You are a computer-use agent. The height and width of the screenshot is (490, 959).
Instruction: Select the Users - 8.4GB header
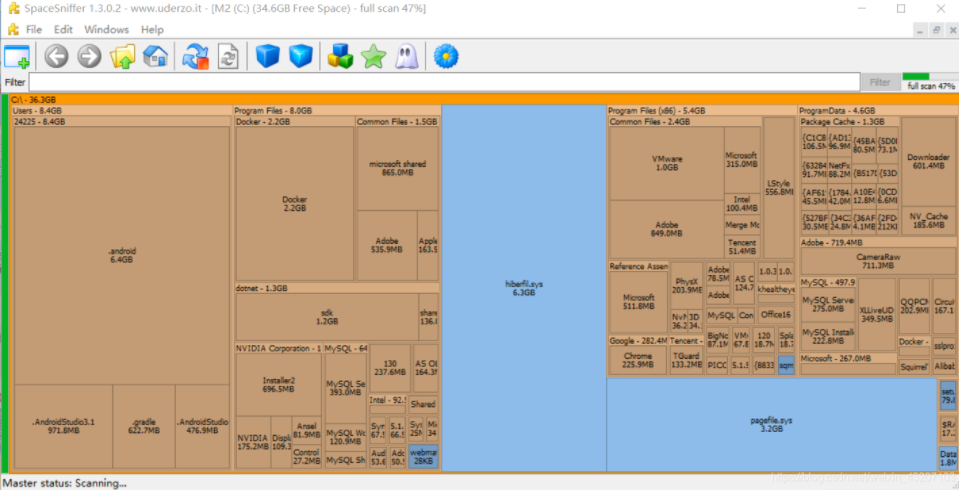click(x=121, y=111)
